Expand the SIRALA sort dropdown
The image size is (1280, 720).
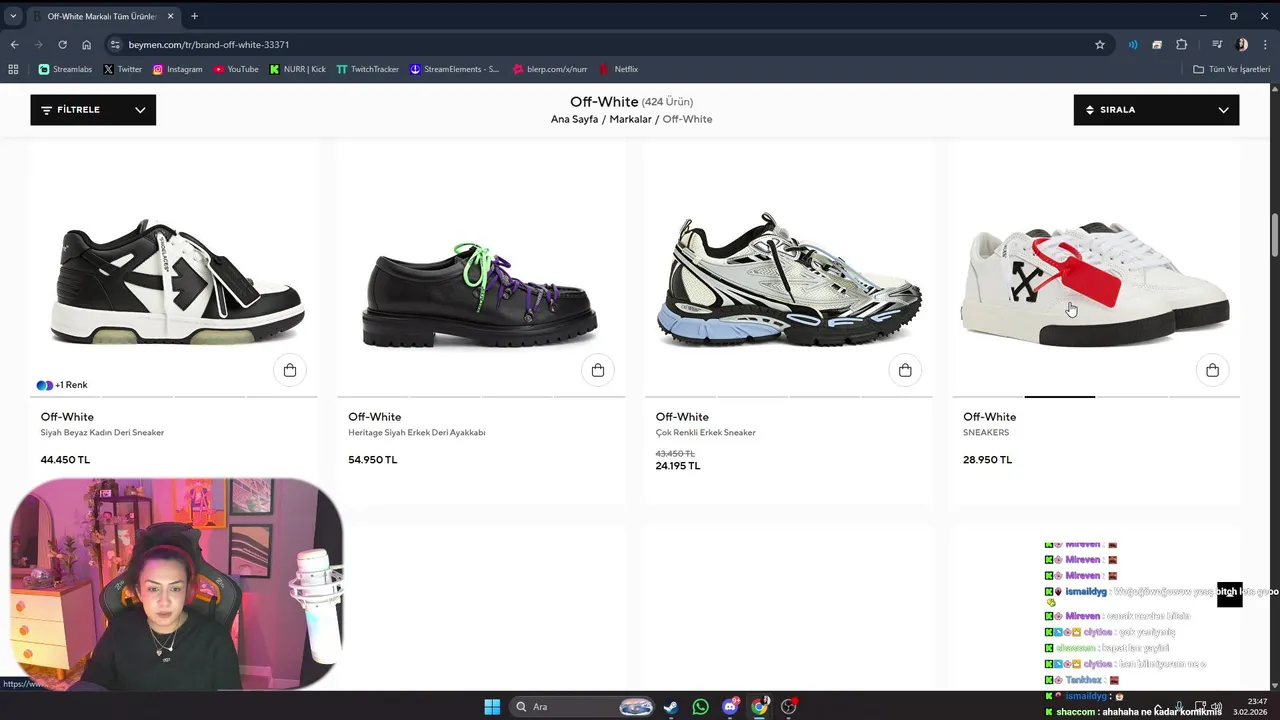[x=1156, y=110]
